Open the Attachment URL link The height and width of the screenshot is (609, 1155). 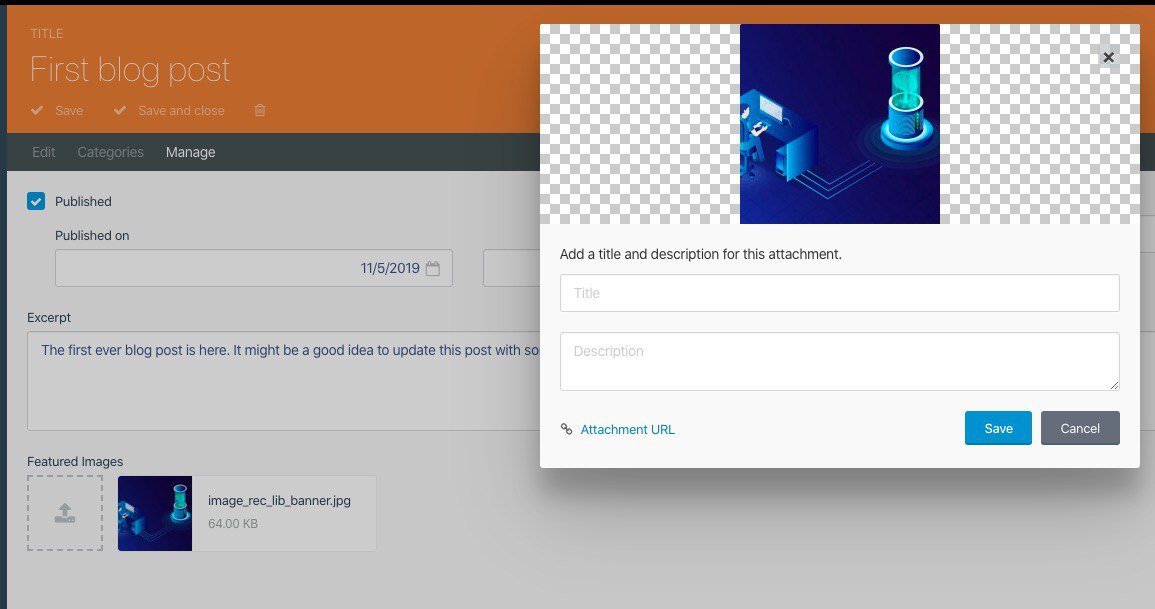click(x=628, y=429)
